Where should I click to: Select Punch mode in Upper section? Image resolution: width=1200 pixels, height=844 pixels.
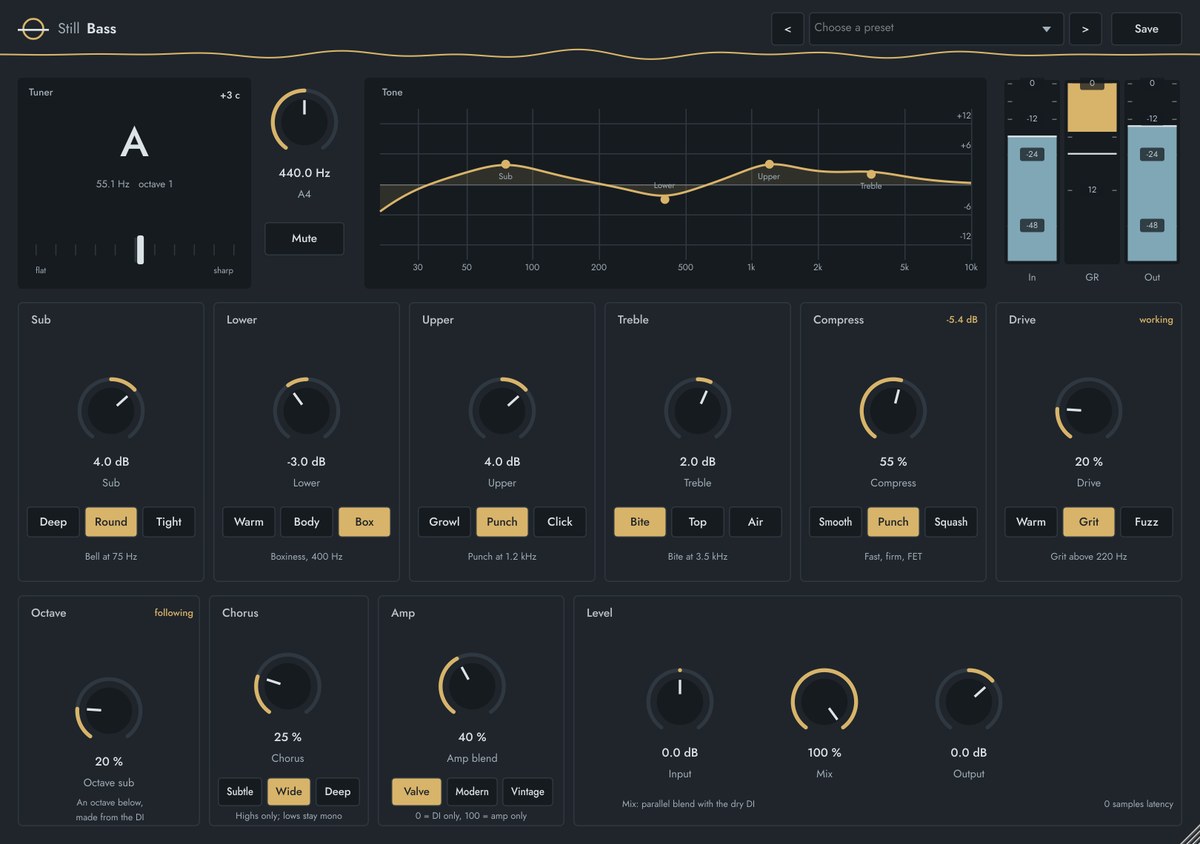[x=502, y=522]
